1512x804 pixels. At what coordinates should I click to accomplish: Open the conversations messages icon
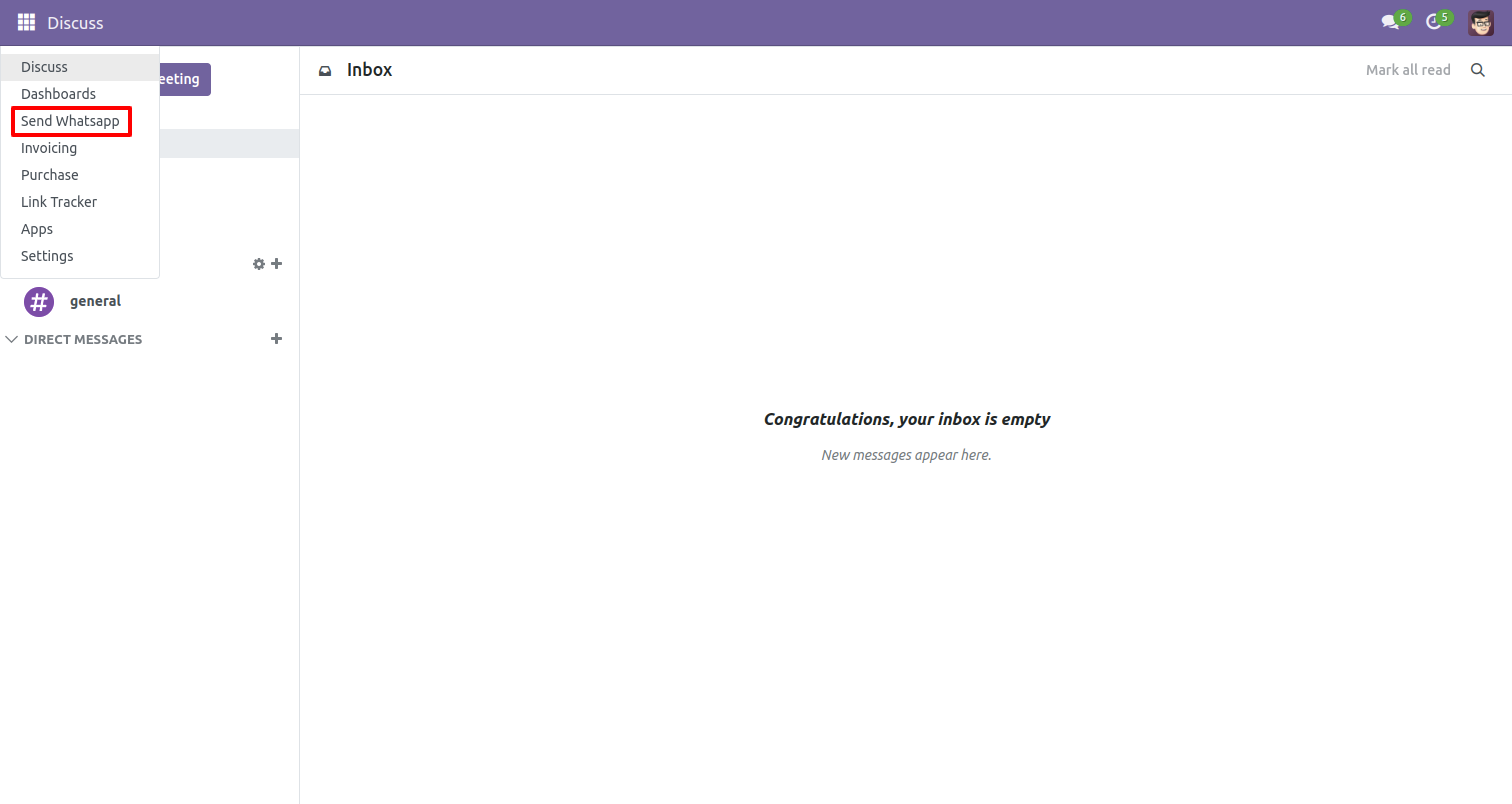[x=1390, y=22]
